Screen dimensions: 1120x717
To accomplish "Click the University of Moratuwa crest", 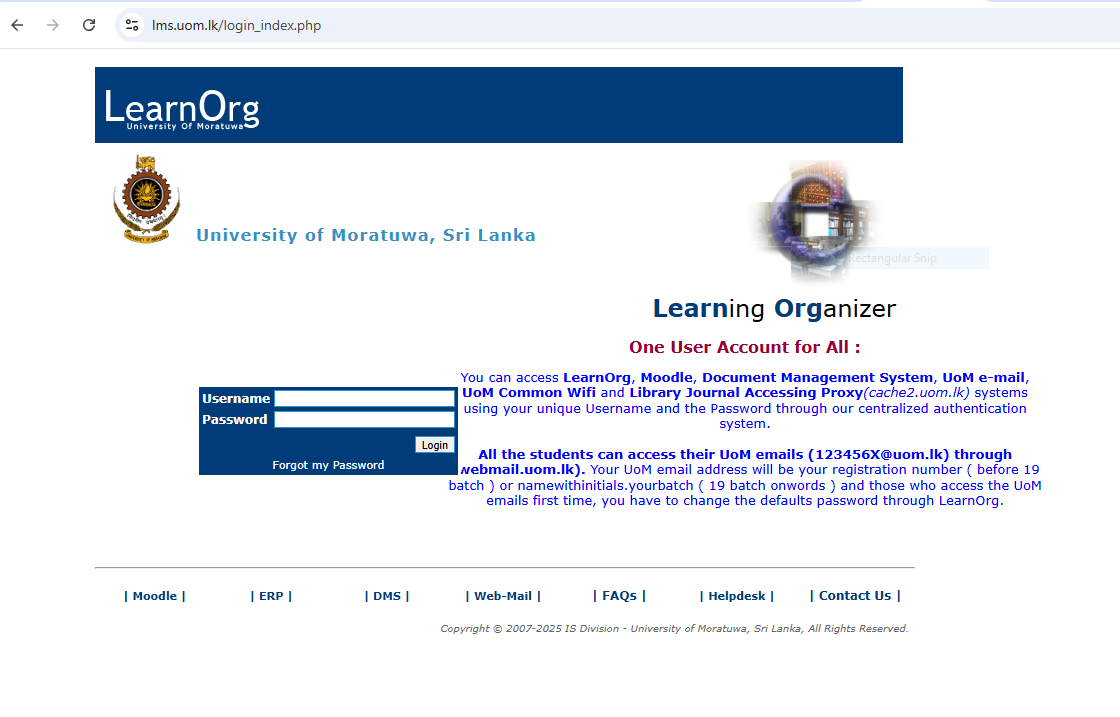I will click(146, 199).
